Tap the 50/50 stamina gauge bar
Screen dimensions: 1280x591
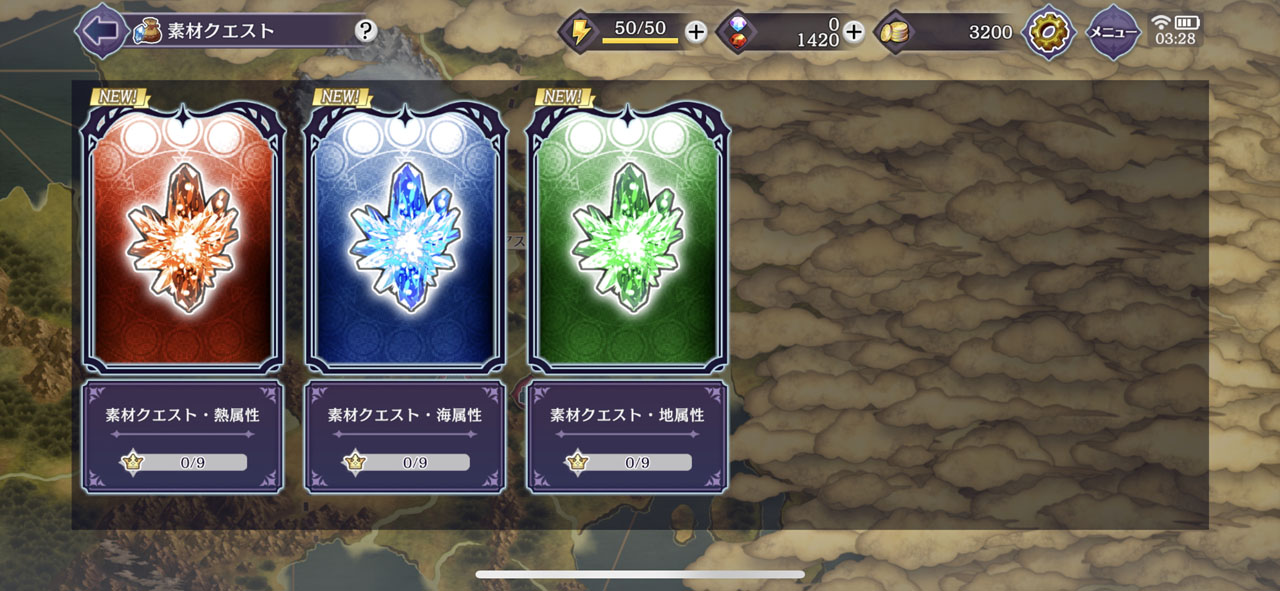[640, 31]
